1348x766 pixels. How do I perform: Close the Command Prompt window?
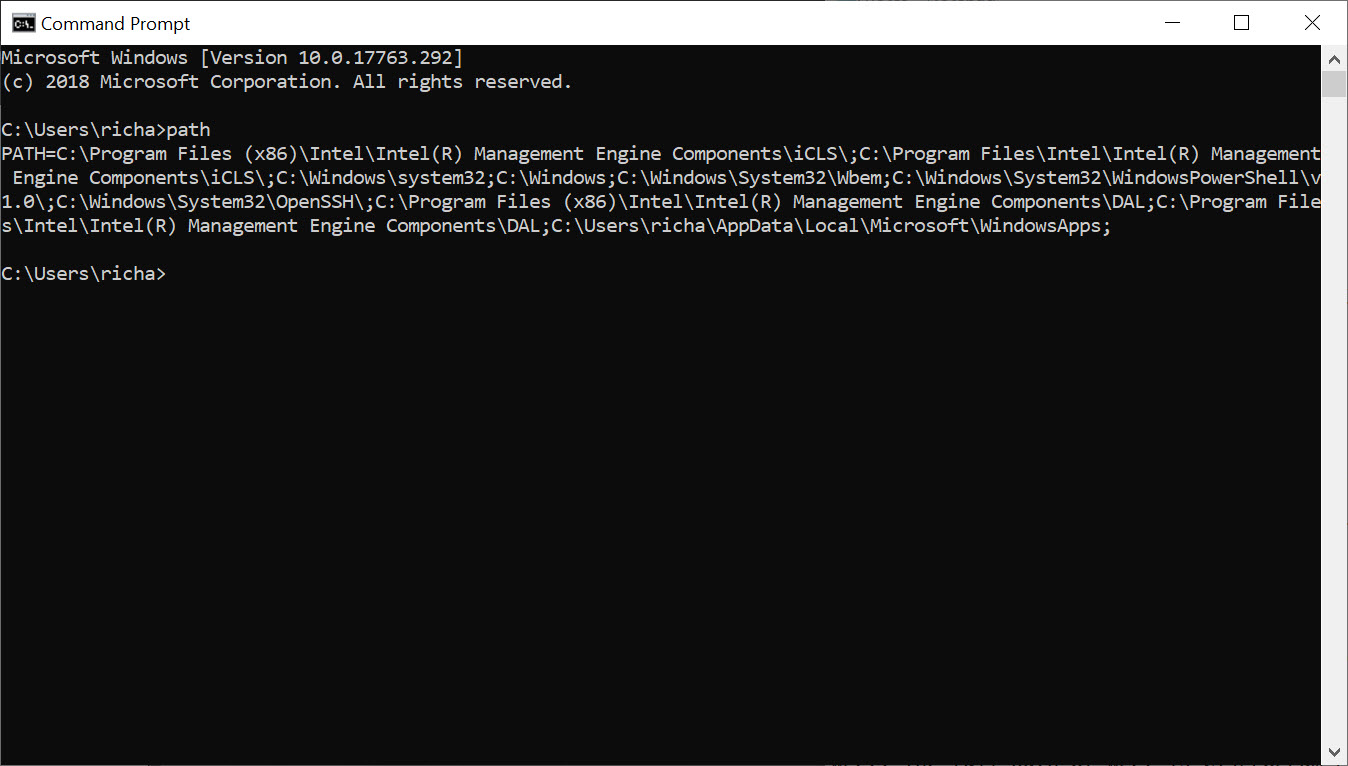pyautogui.click(x=1312, y=22)
